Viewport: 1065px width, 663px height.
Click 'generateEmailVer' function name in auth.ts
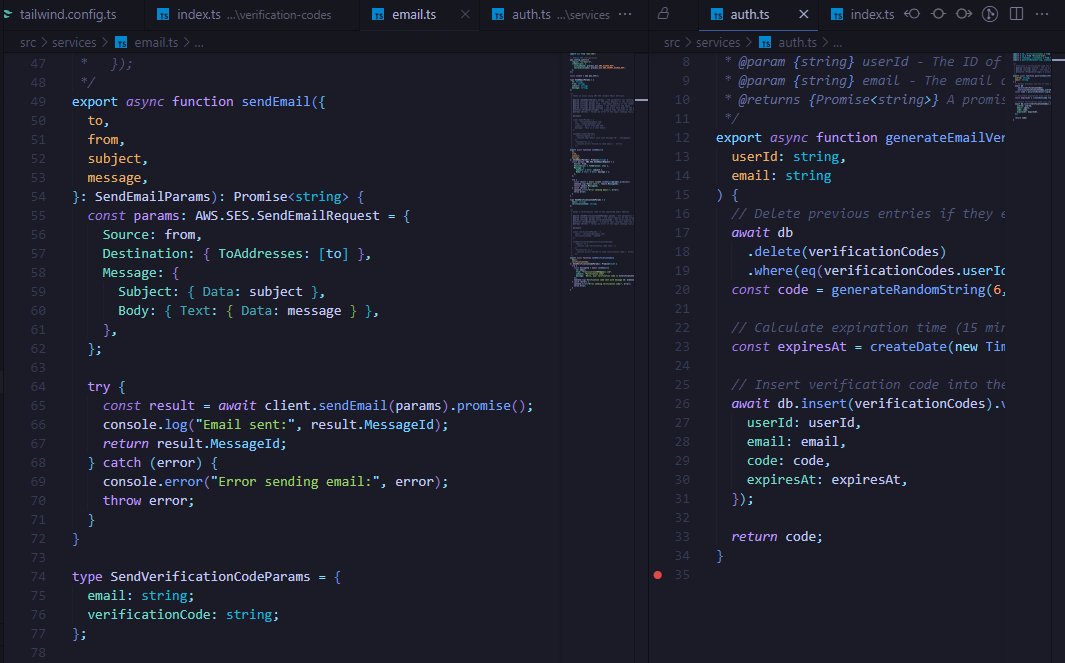(945, 138)
